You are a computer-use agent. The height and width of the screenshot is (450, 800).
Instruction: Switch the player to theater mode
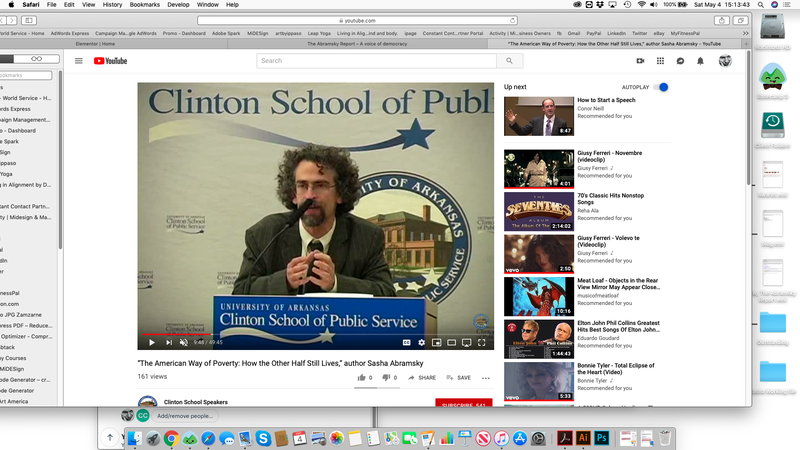(x=452, y=342)
